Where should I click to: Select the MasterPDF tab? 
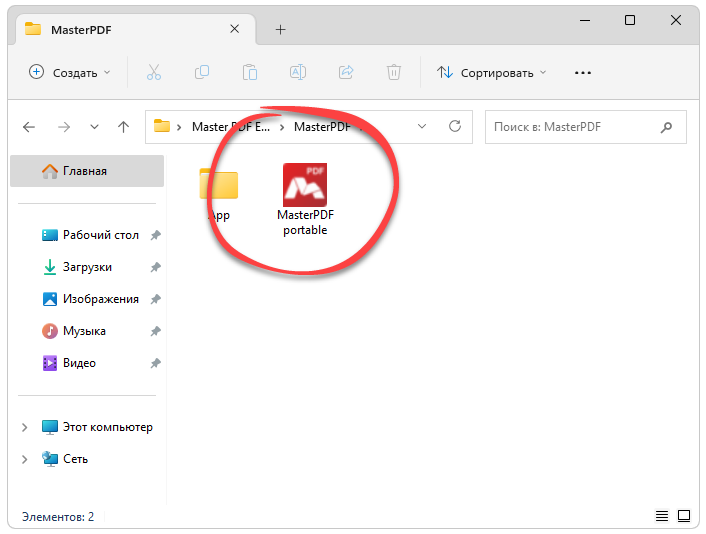(x=135, y=30)
